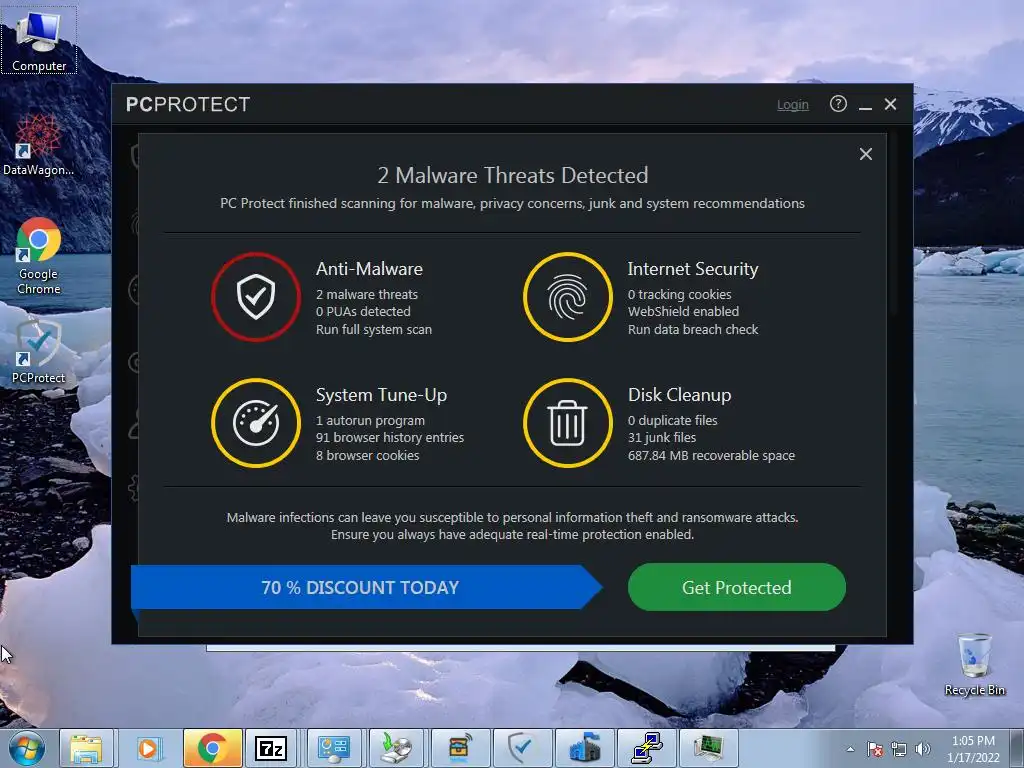Open the system monitor taskbar icon
The image size is (1024, 768).
pos(708,748)
